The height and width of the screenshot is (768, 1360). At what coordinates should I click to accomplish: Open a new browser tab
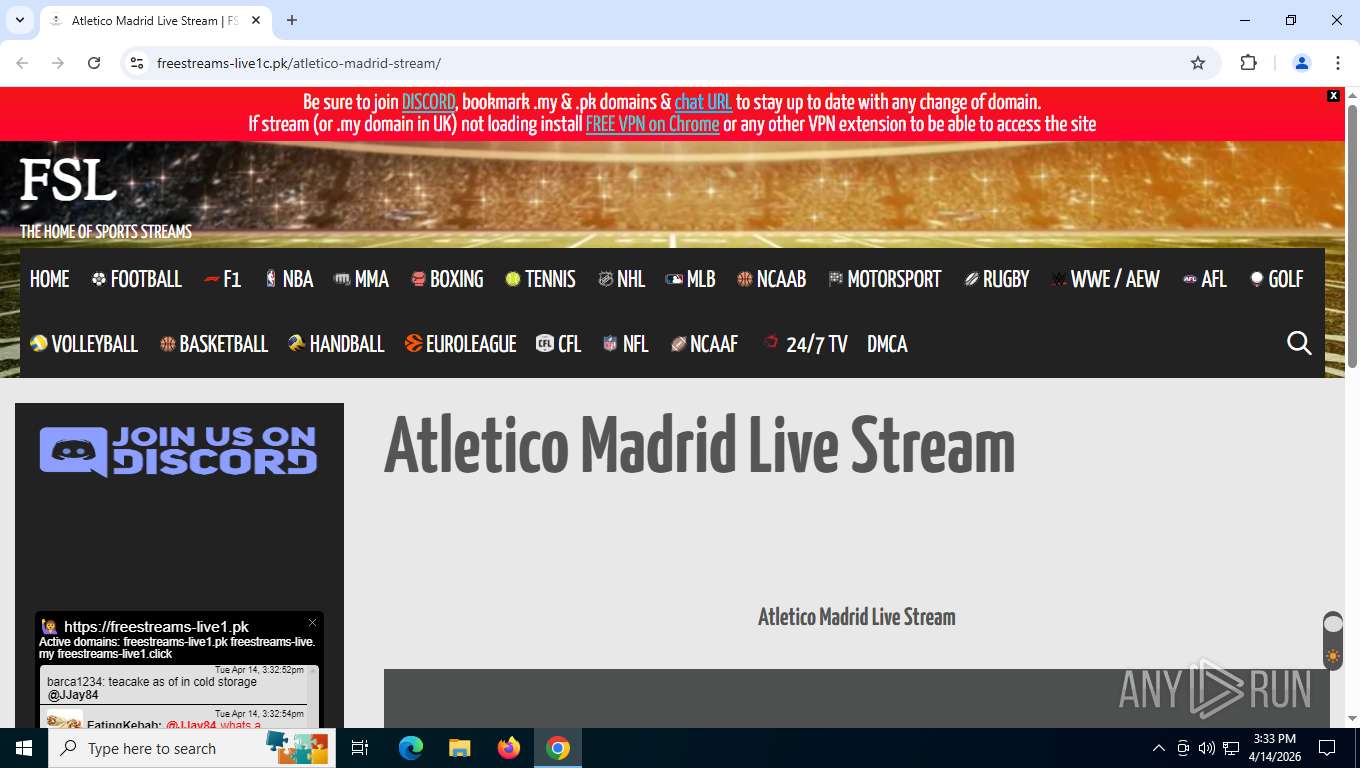[292, 20]
